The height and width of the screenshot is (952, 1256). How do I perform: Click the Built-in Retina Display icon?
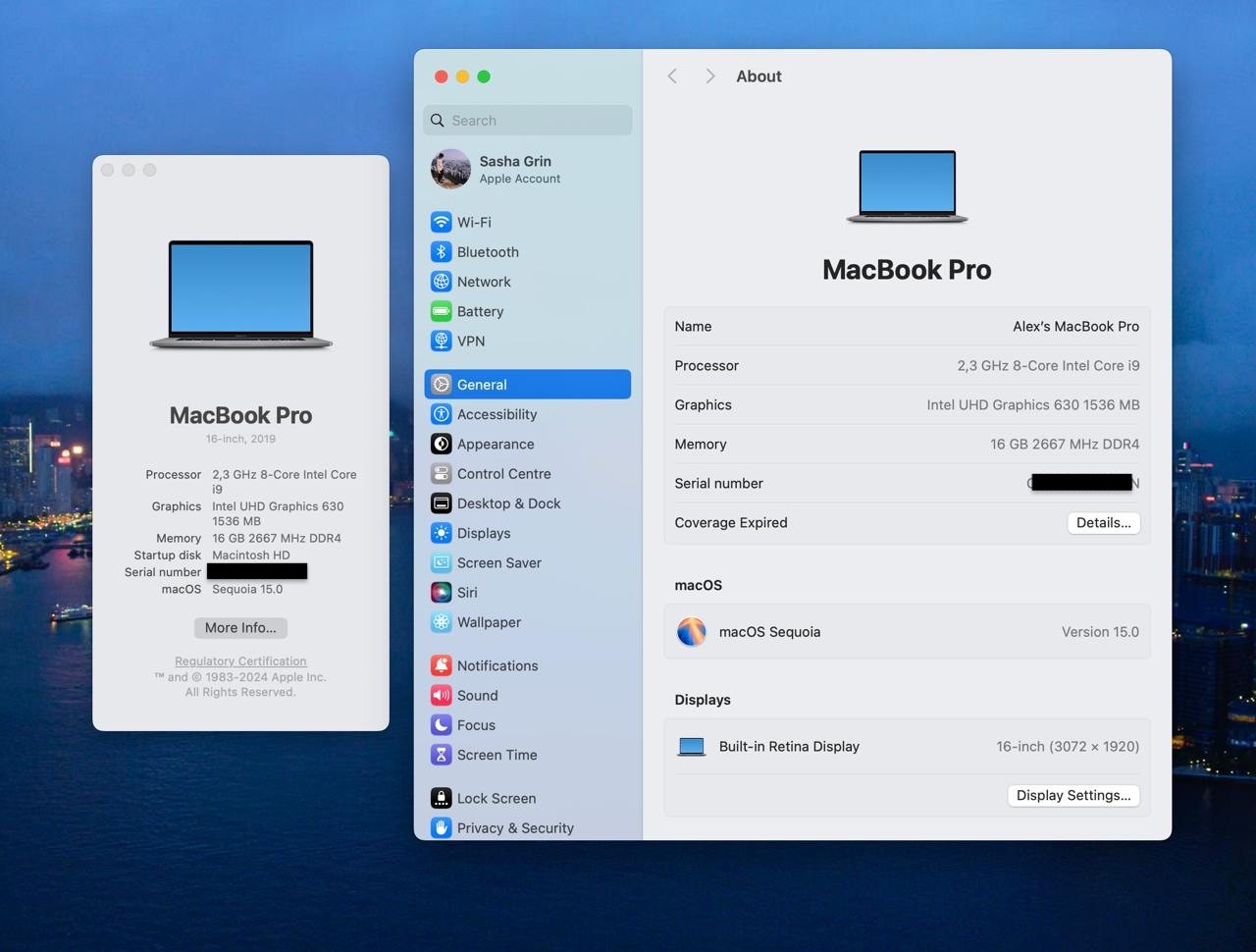(692, 747)
